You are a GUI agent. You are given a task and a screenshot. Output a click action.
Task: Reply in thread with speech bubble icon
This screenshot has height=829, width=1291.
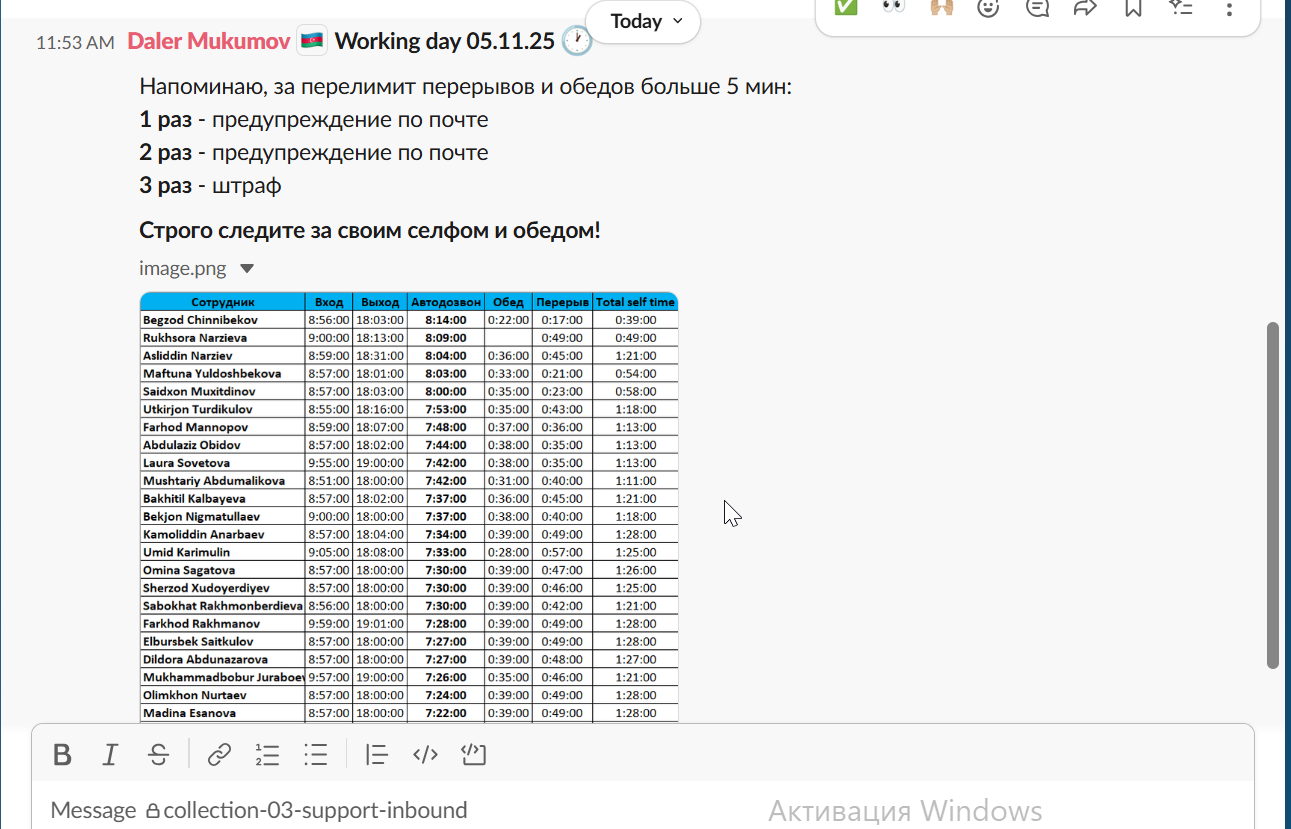pyautogui.click(x=1037, y=8)
